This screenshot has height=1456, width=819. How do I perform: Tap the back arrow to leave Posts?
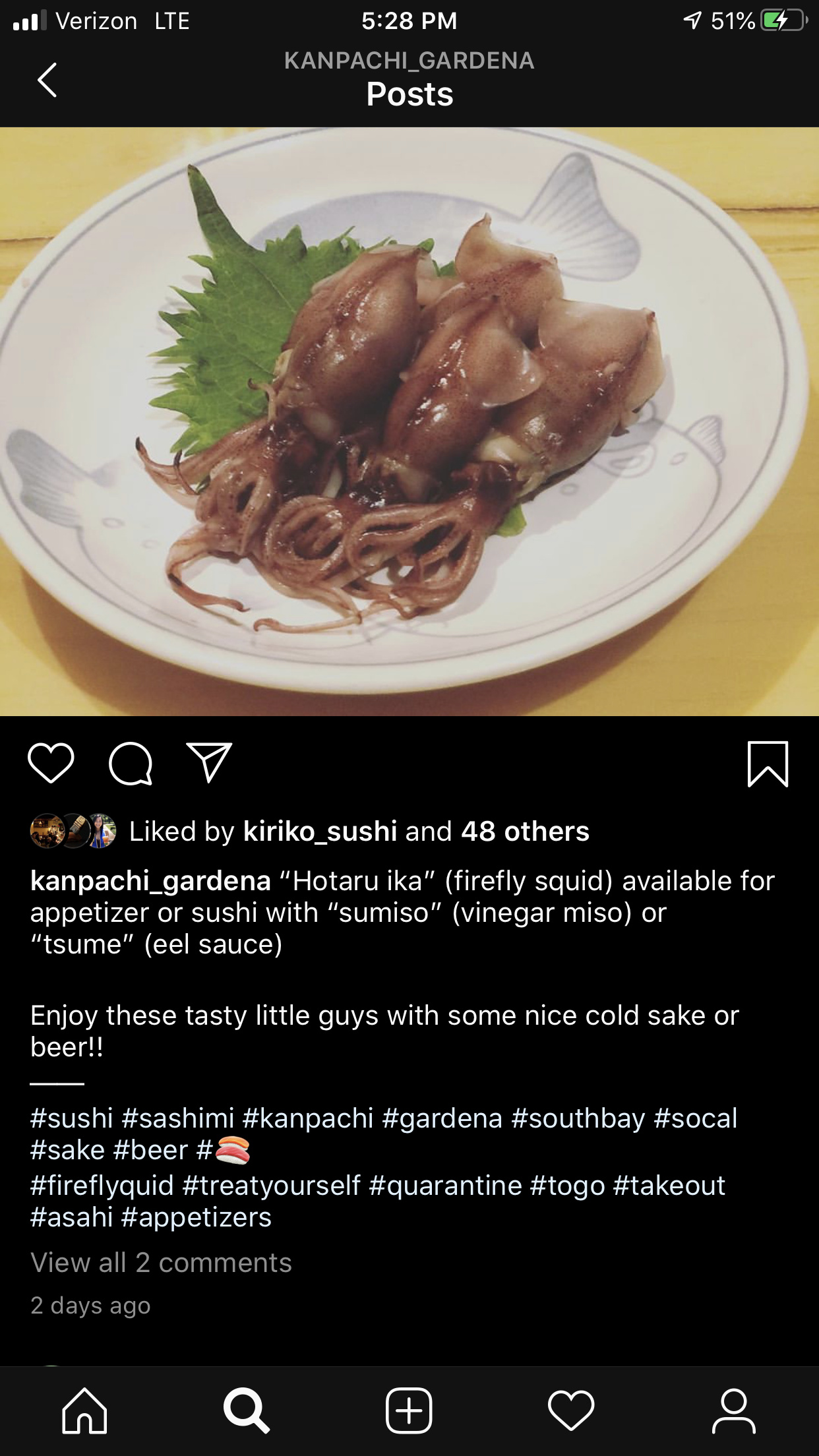(47, 80)
